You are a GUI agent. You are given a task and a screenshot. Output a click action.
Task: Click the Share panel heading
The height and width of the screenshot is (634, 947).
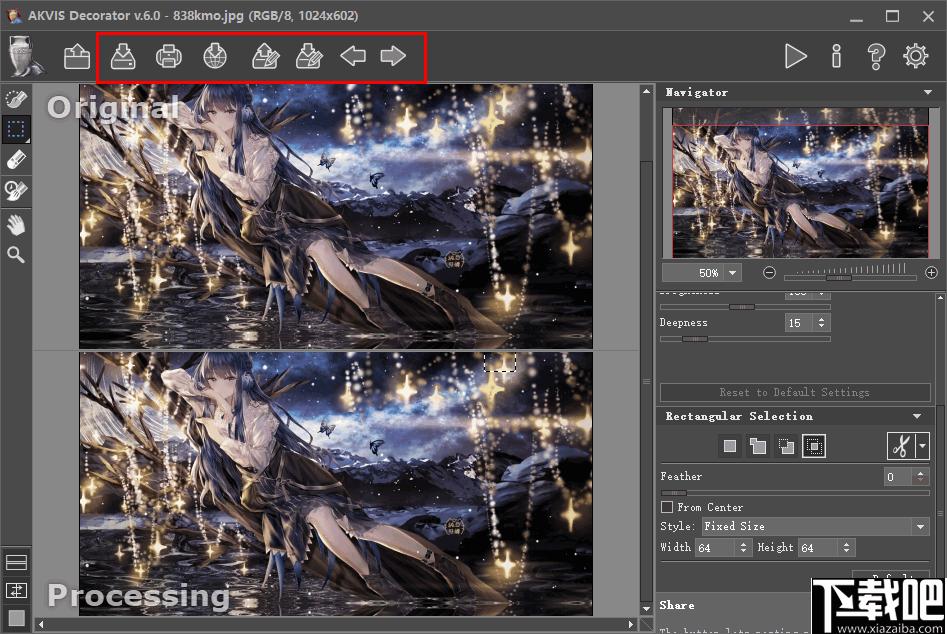[x=676, y=605]
